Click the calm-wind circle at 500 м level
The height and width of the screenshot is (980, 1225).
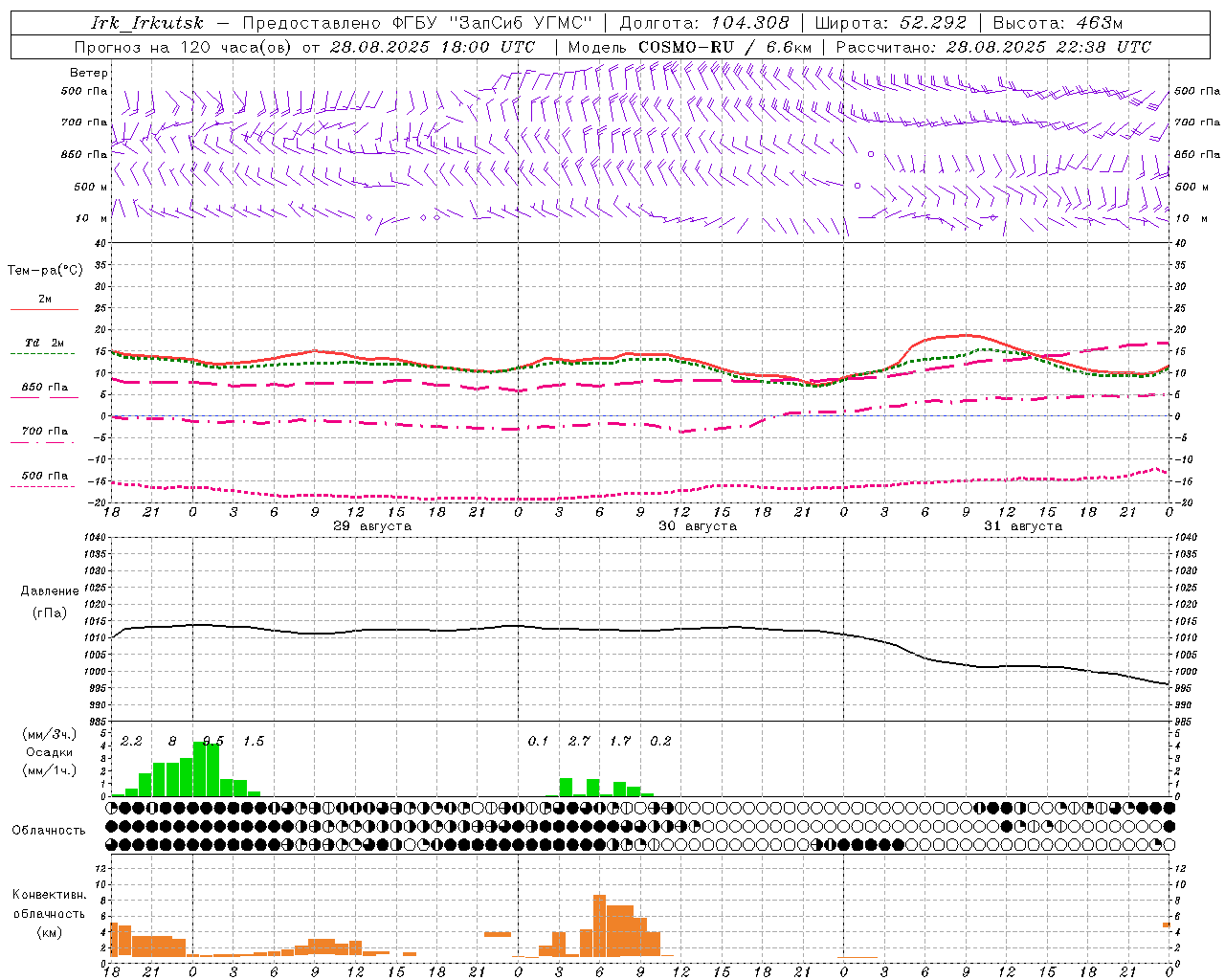point(857,186)
